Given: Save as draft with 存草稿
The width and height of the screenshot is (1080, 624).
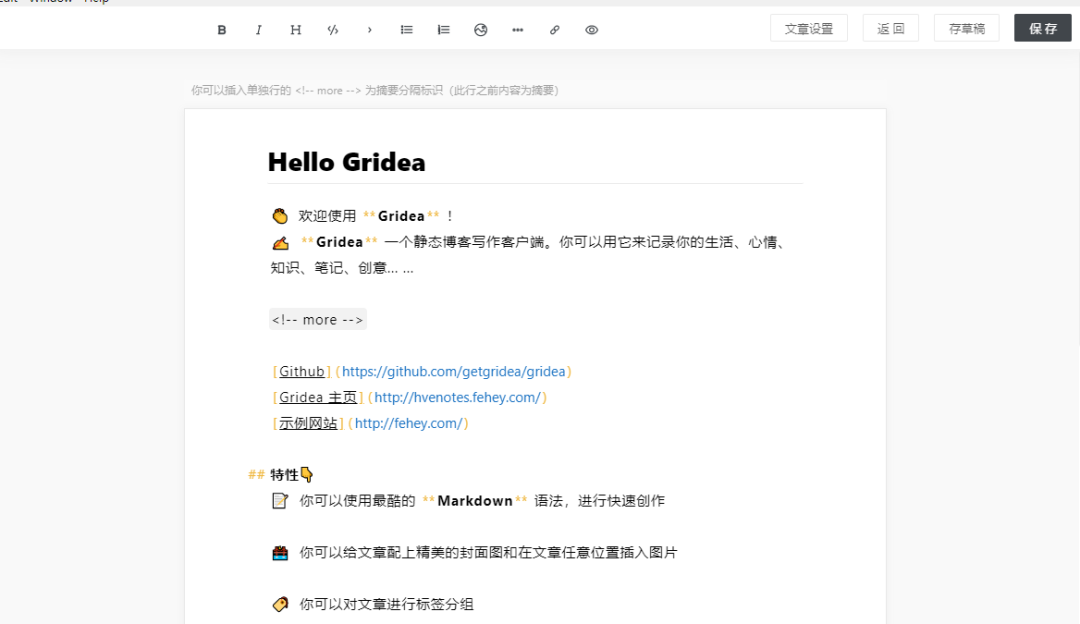Looking at the screenshot, I should (x=966, y=28).
